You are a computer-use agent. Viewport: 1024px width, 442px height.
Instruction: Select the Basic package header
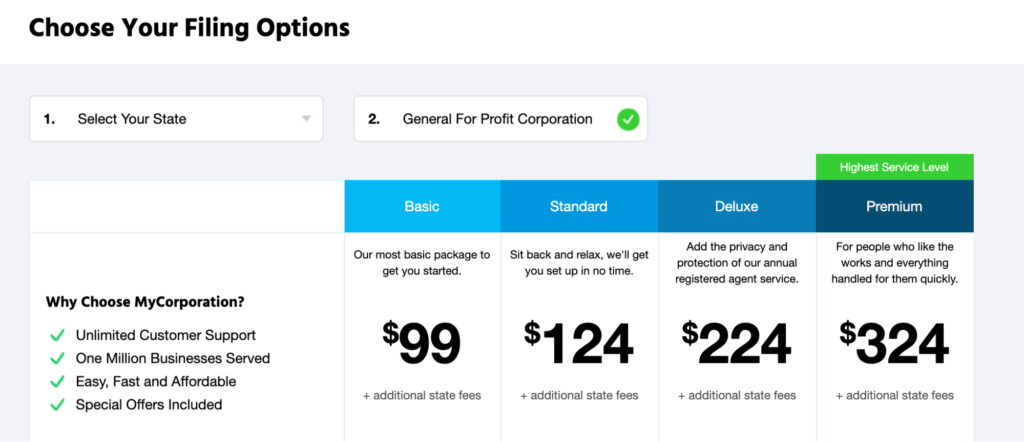click(423, 206)
